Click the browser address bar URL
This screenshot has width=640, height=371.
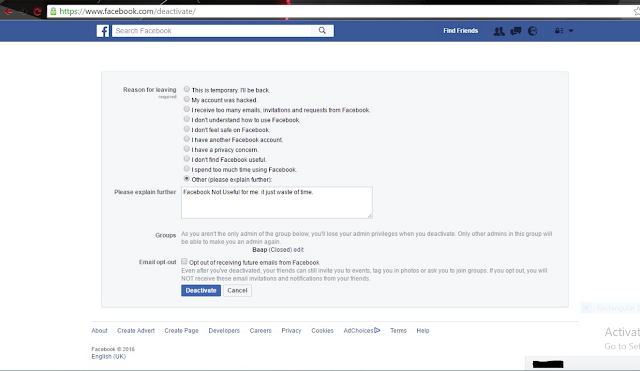[127, 11]
